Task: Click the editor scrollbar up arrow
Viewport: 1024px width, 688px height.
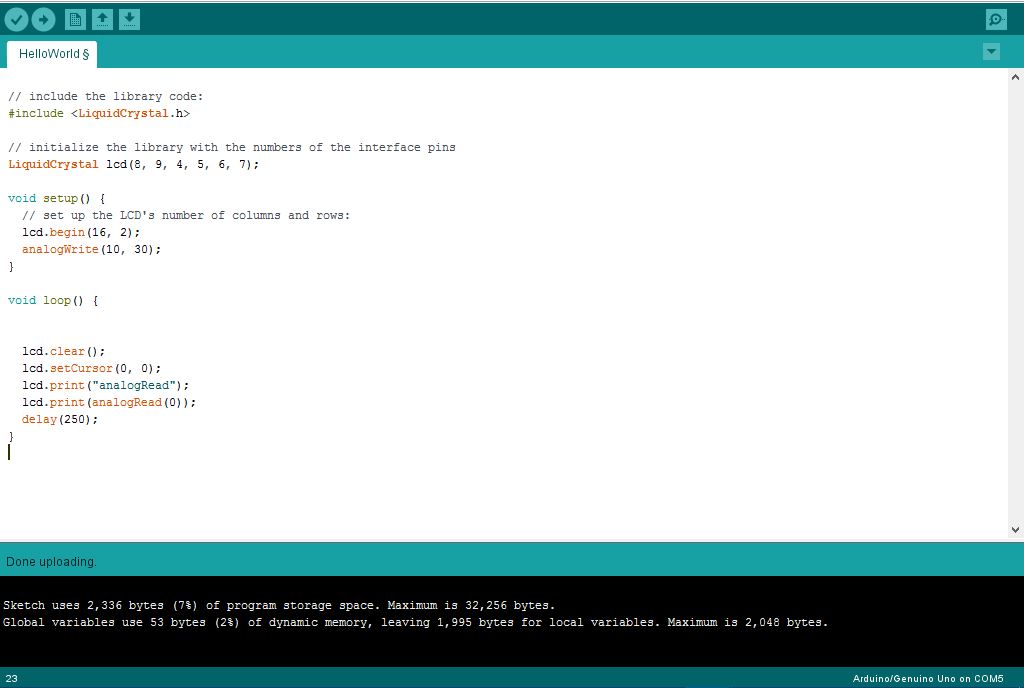Action: 1016,77
